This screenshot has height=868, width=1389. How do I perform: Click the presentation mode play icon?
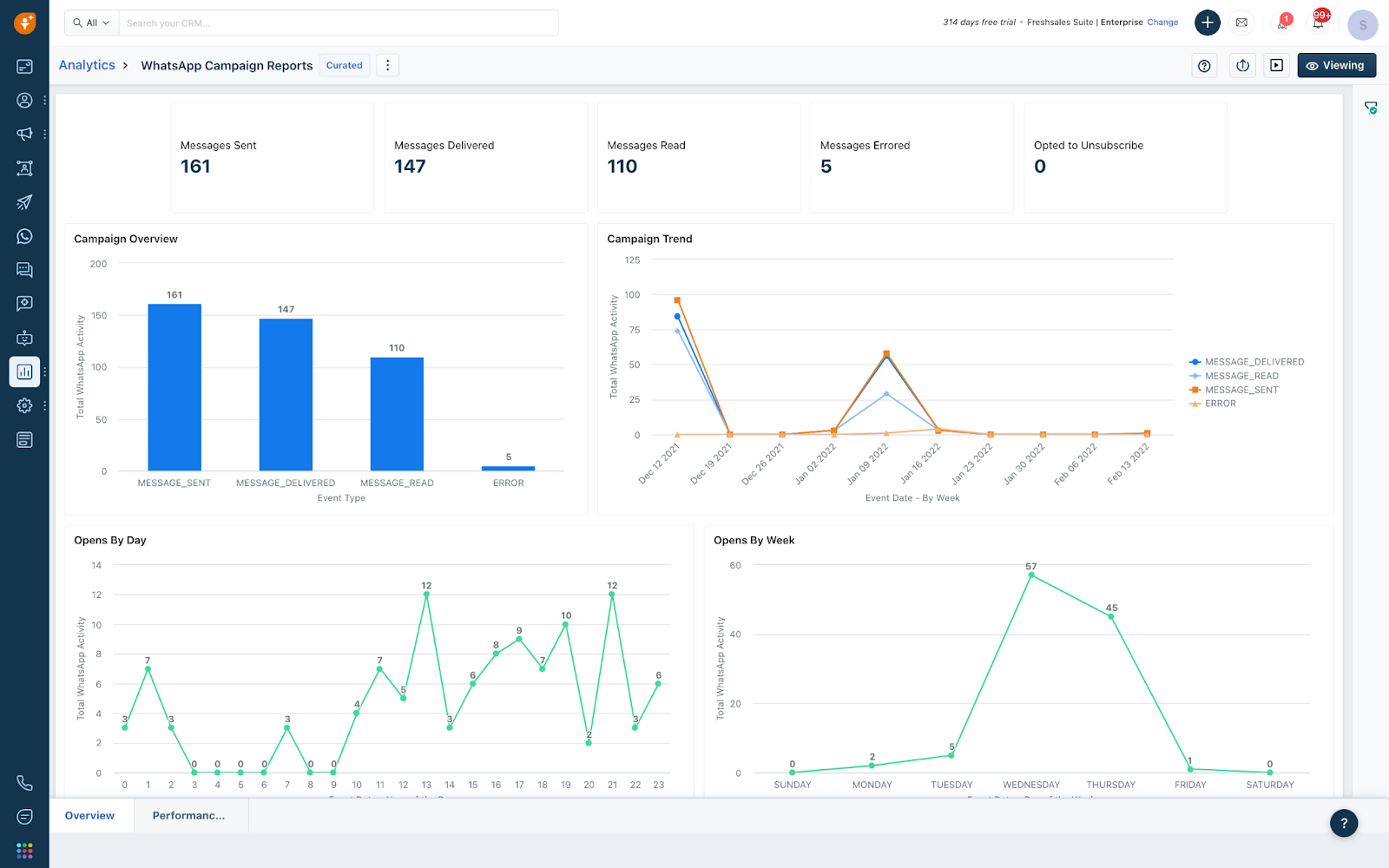pos(1276,66)
